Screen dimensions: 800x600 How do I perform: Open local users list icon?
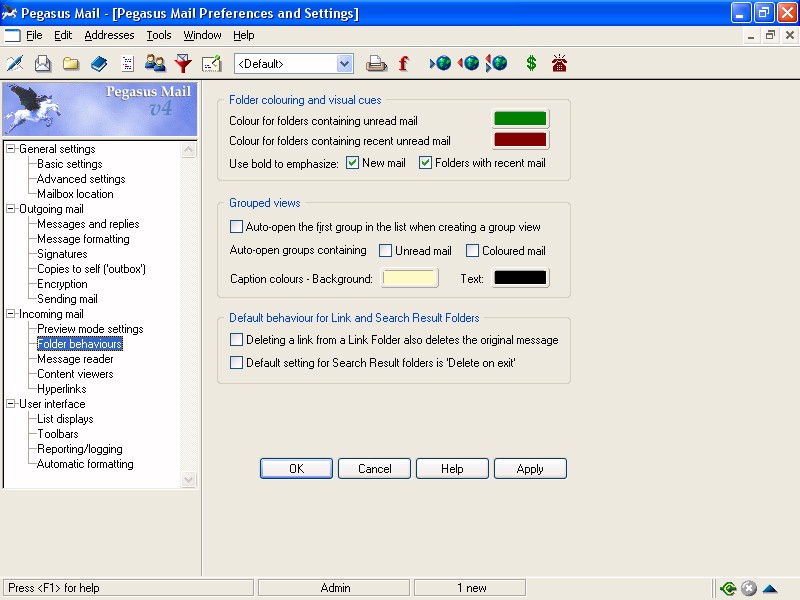point(155,63)
